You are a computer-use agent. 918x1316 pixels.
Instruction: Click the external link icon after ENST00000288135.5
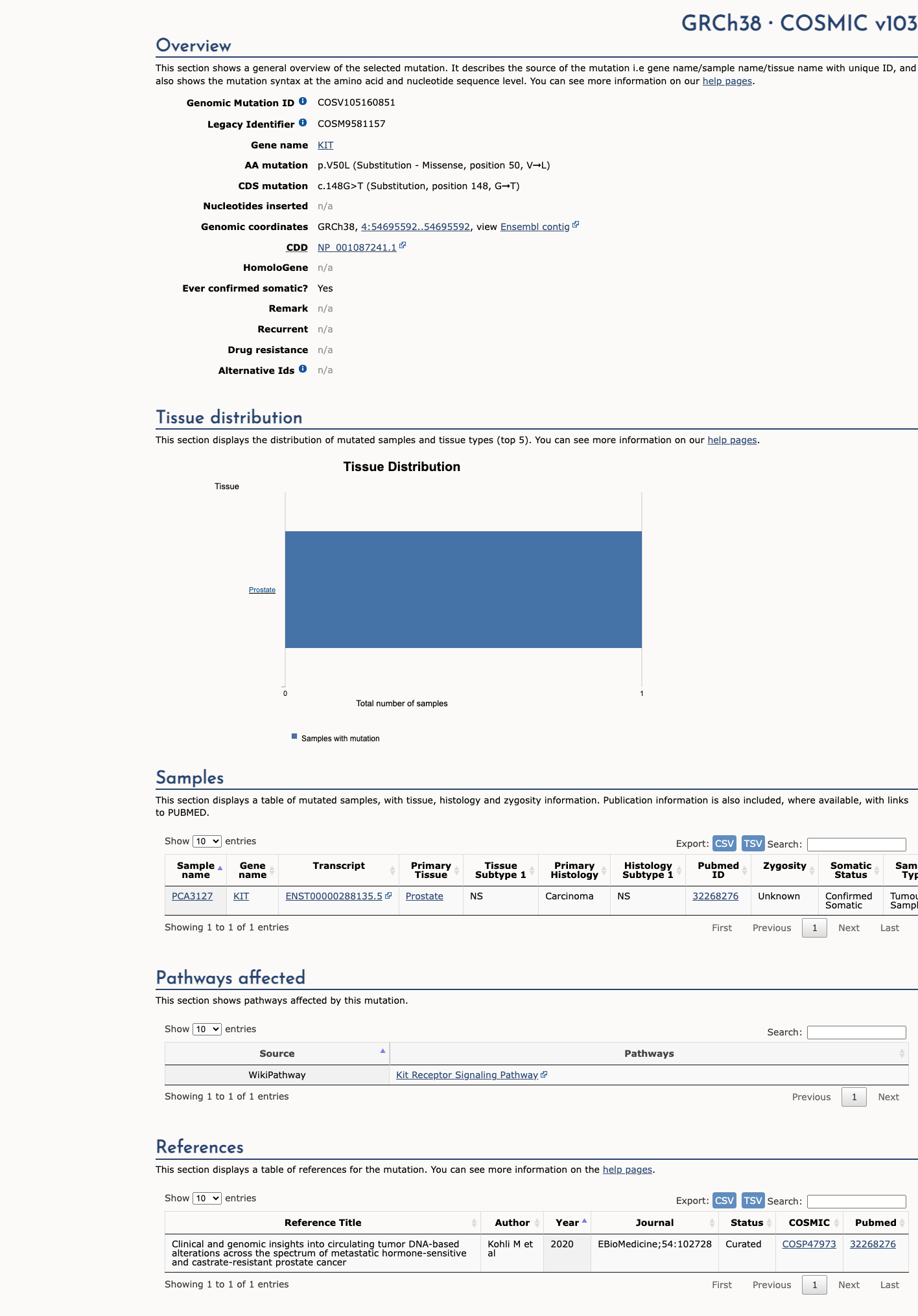click(388, 895)
